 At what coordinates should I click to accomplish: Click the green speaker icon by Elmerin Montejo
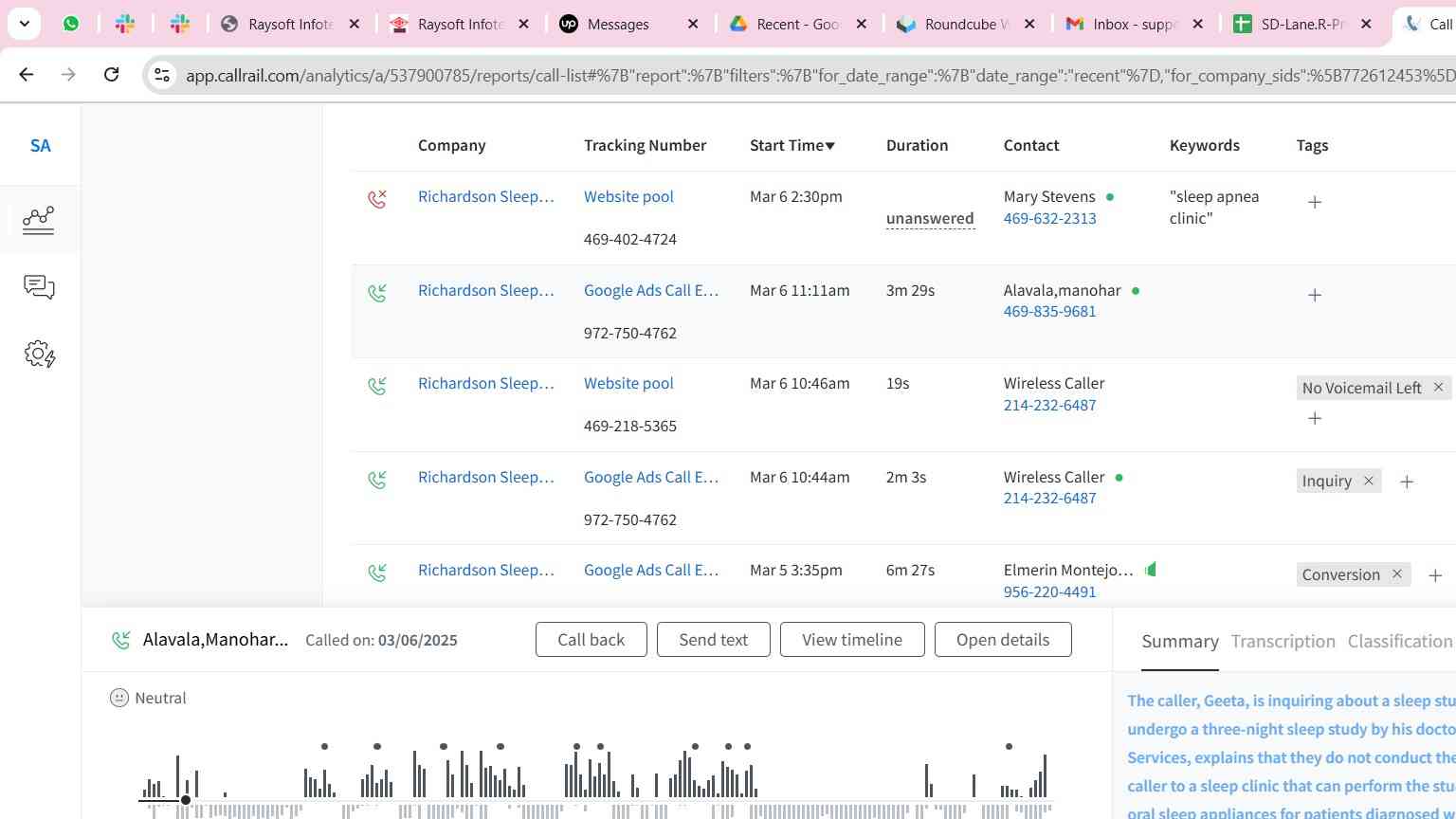1151,570
